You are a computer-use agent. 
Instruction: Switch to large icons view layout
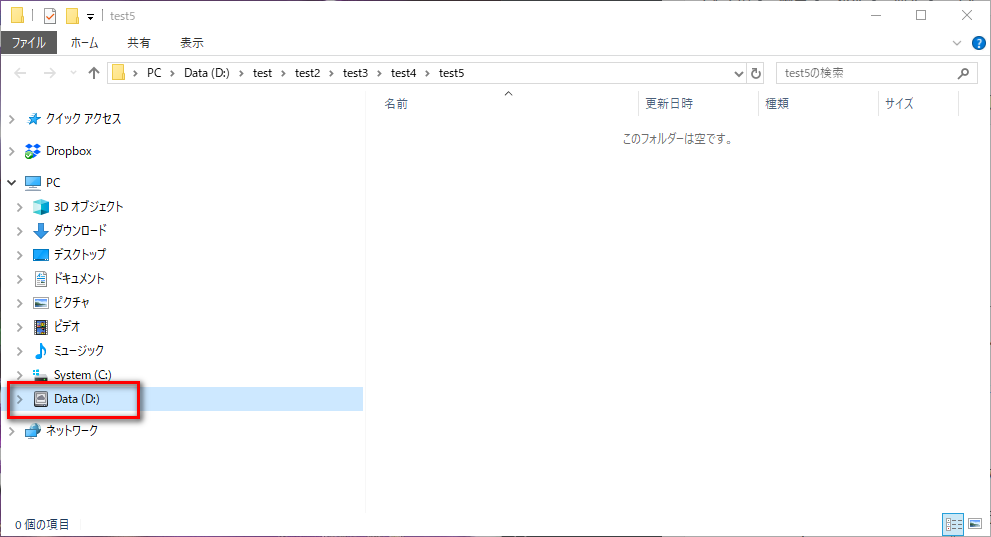click(x=975, y=524)
